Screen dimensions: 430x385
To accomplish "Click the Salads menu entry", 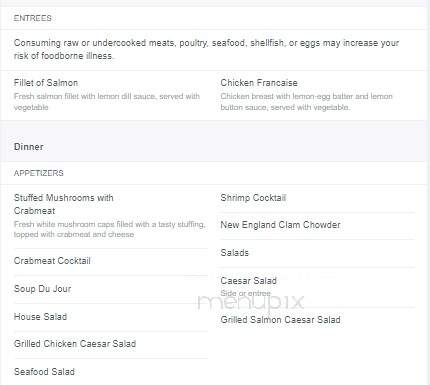I will (x=235, y=253).
